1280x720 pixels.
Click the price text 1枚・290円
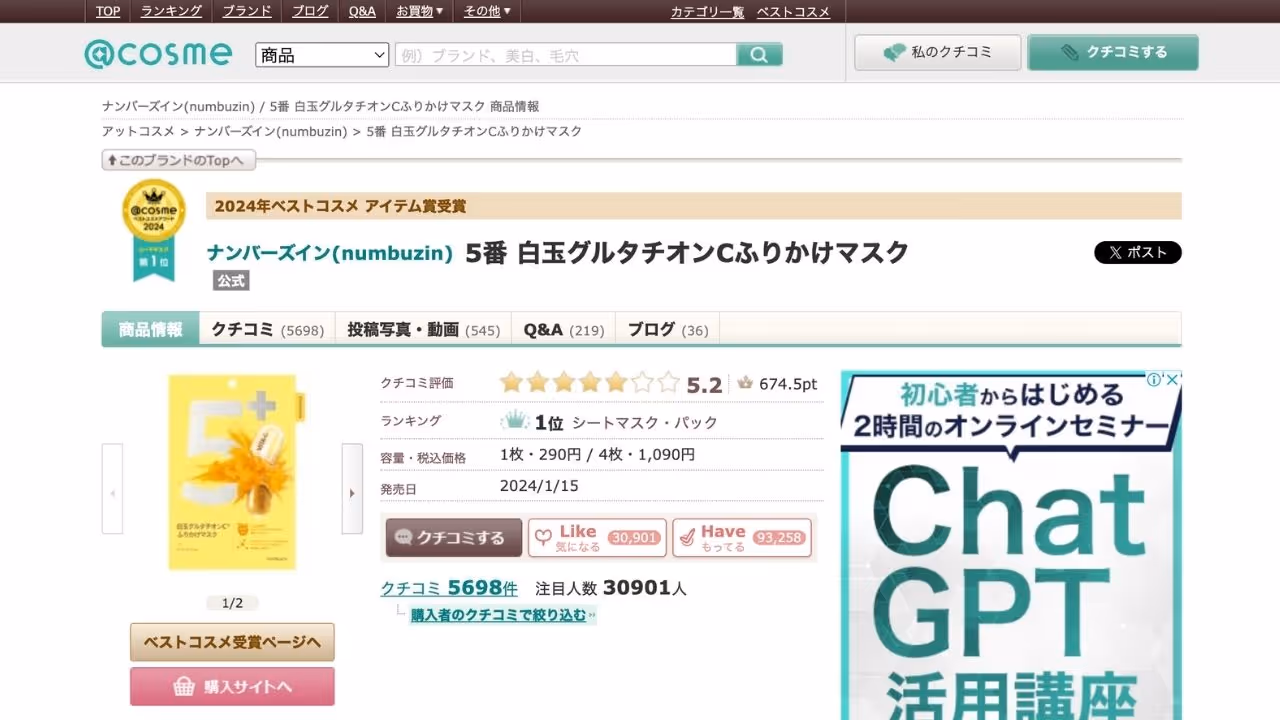pyautogui.click(x=540, y=454)
